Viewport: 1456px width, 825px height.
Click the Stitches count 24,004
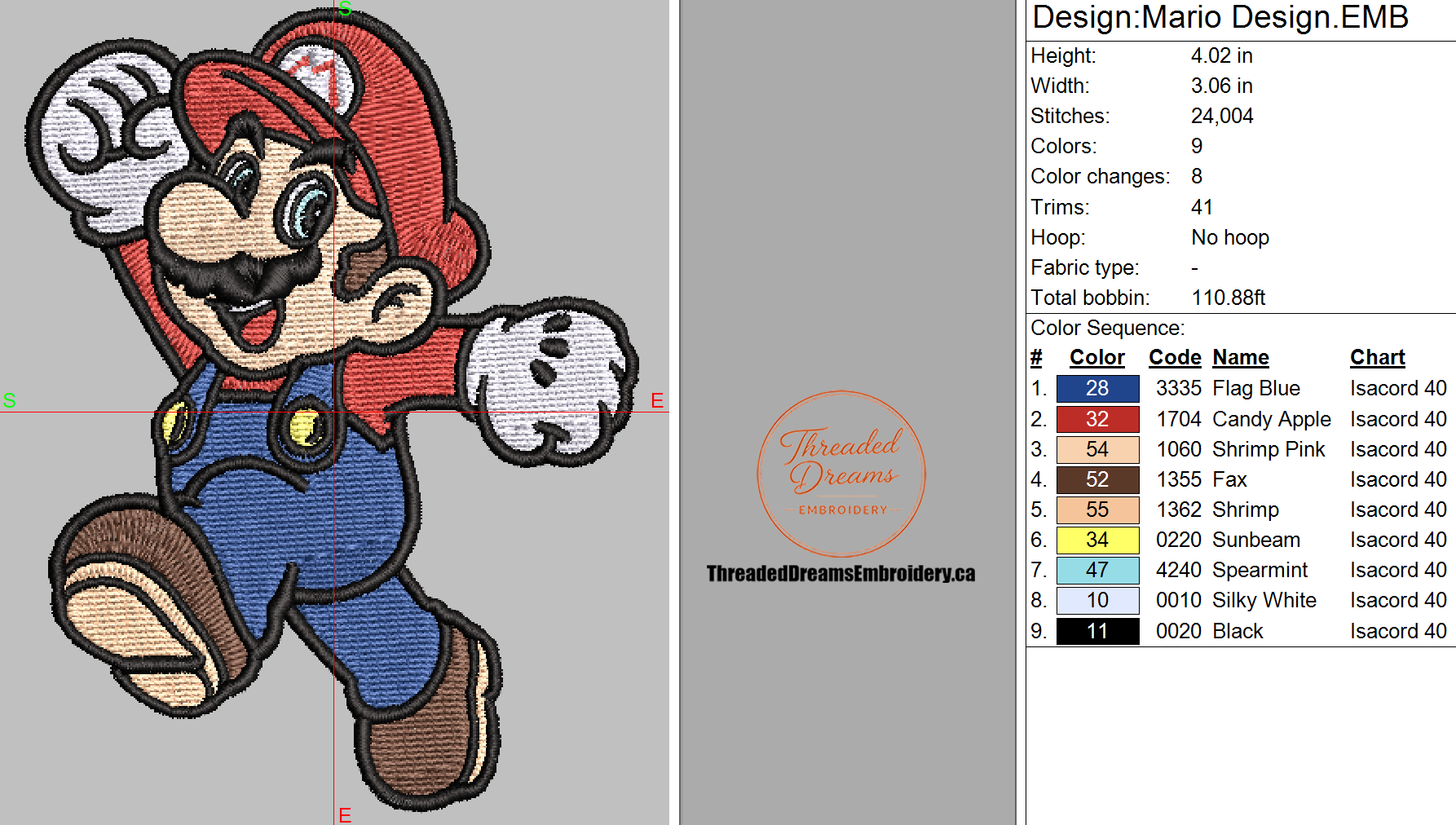(x=1221, y=116)
